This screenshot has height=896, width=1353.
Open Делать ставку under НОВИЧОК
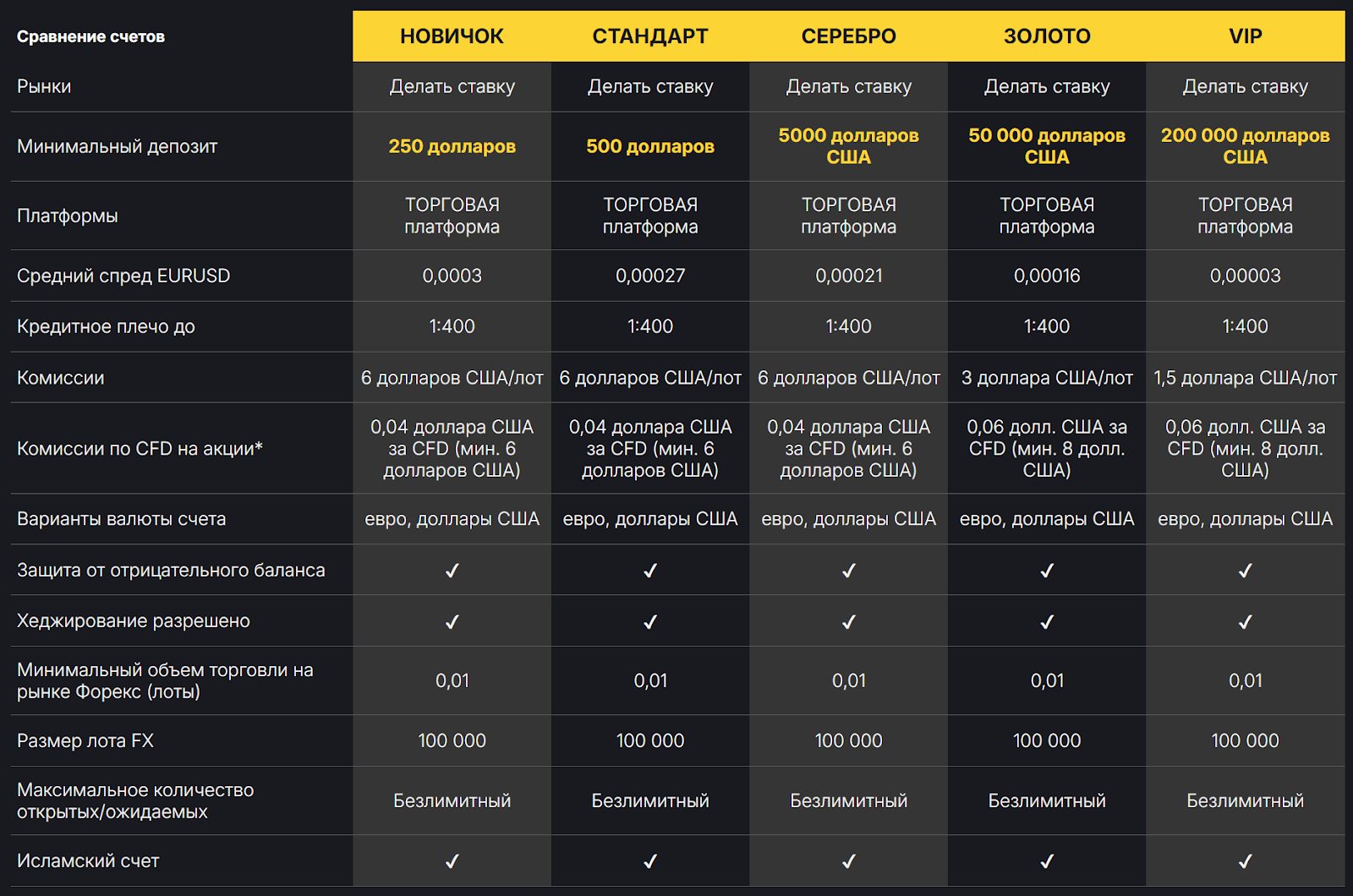tap(452, 86)
